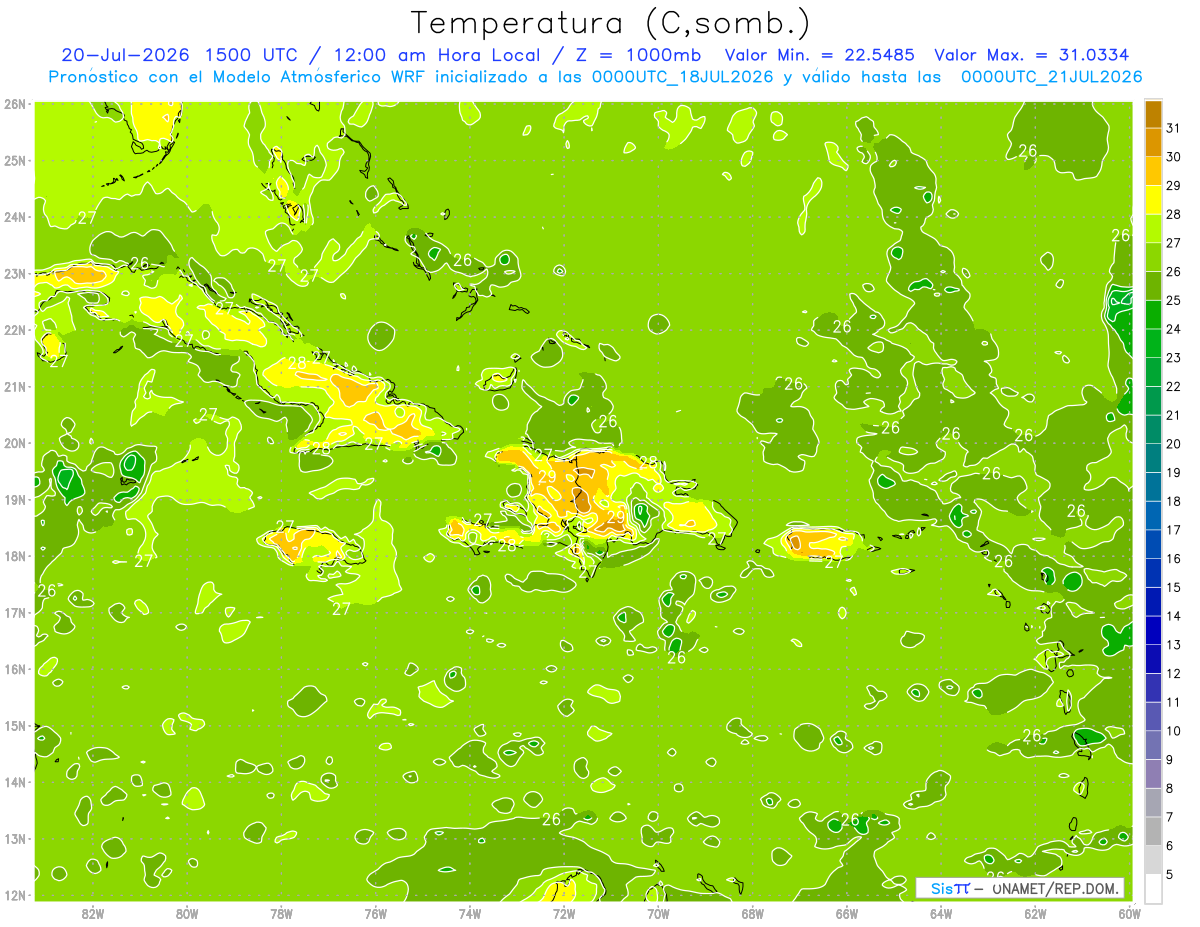Click the color bar label "10"

pos(1173,731)
